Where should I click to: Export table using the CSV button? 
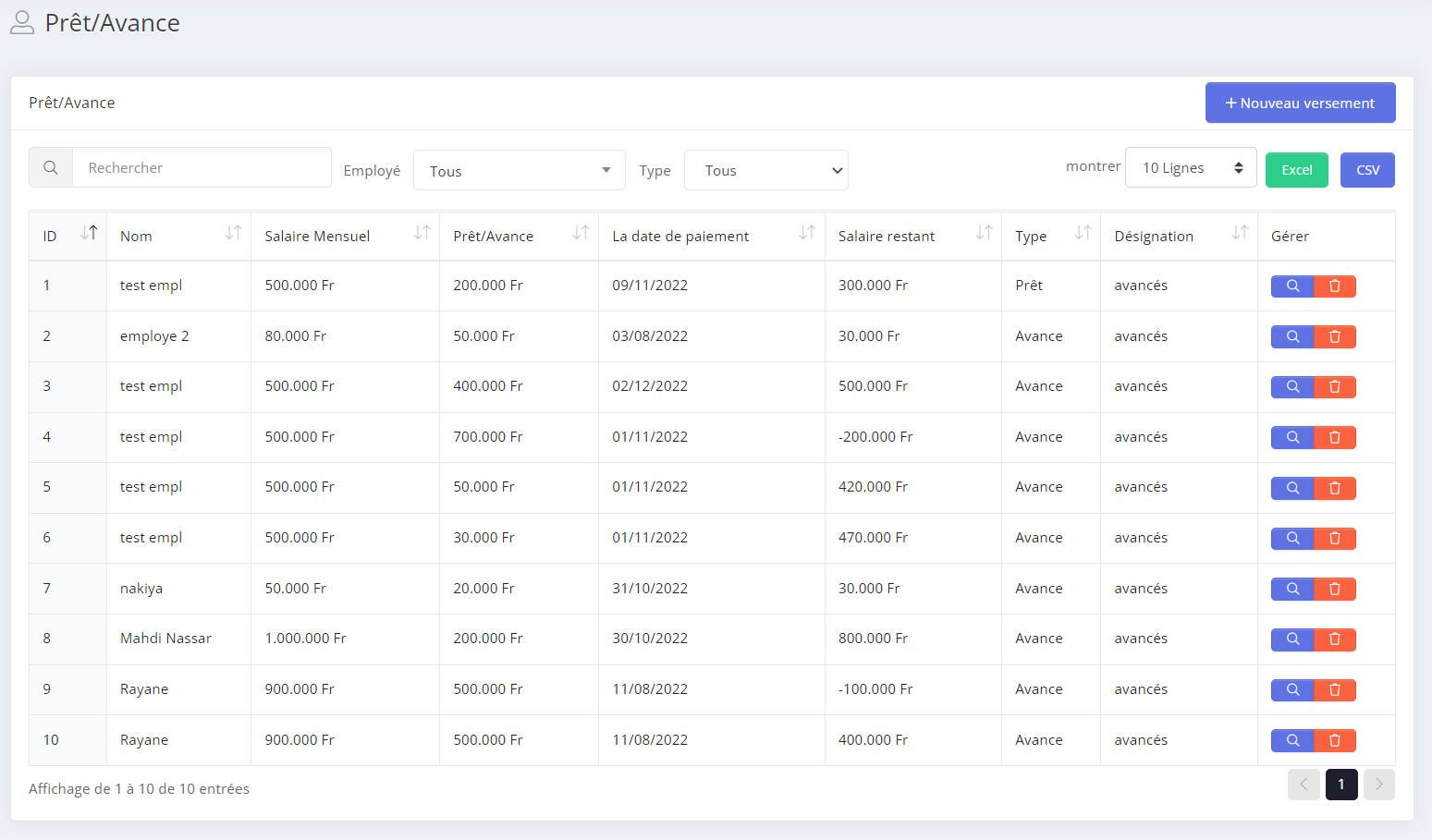[x=1366, y=170]
